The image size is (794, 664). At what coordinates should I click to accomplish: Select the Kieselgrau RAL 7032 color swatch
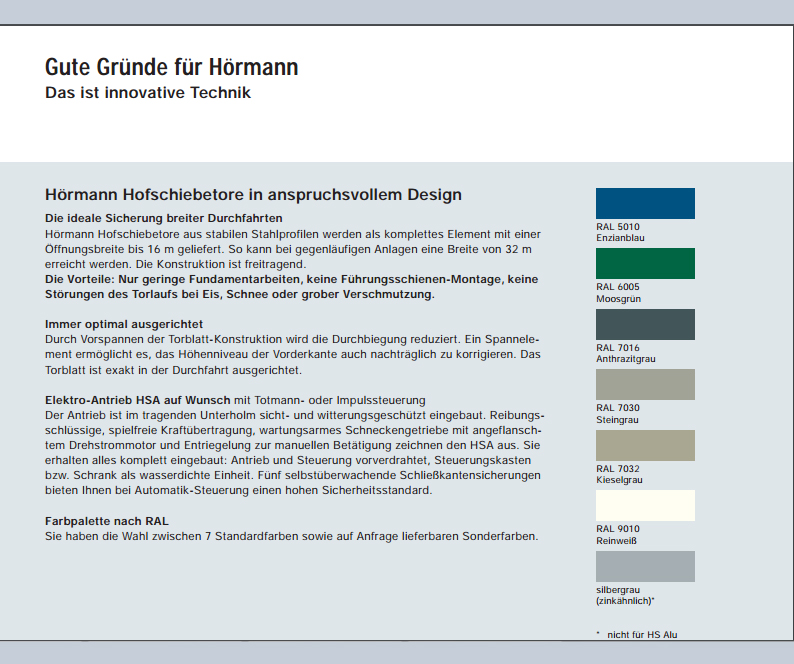point(645,445)
